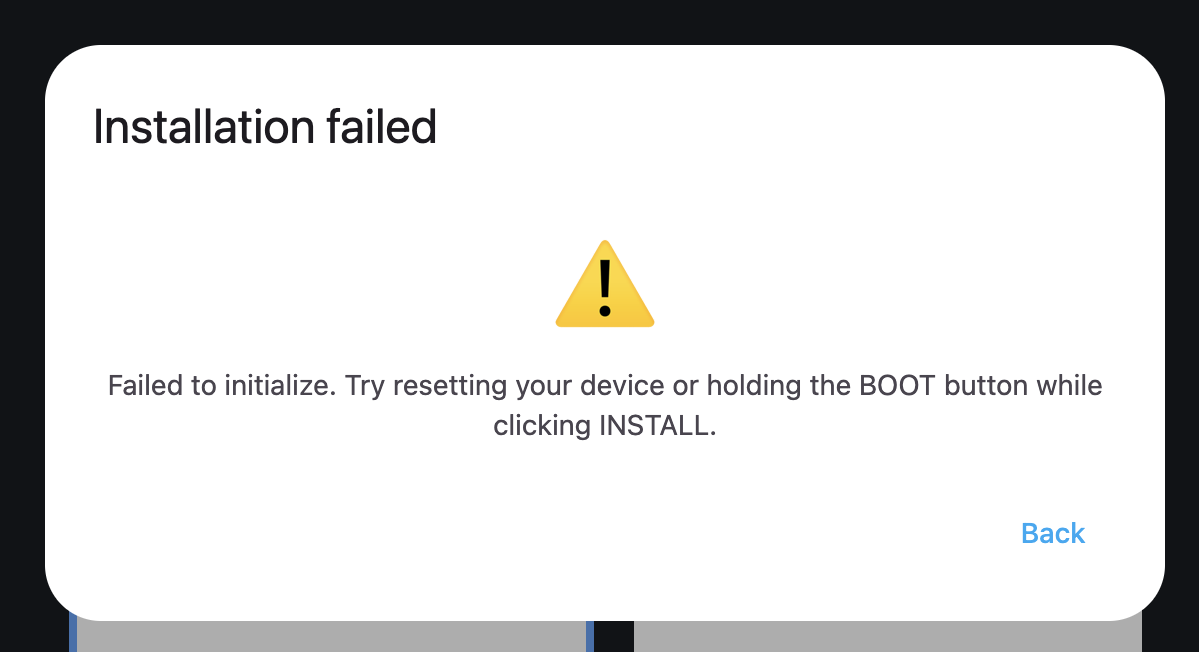Screen dimensions: 1199x652
Task: Click the gray panel below dialog's right side
Action: click(x=887, y=636)
